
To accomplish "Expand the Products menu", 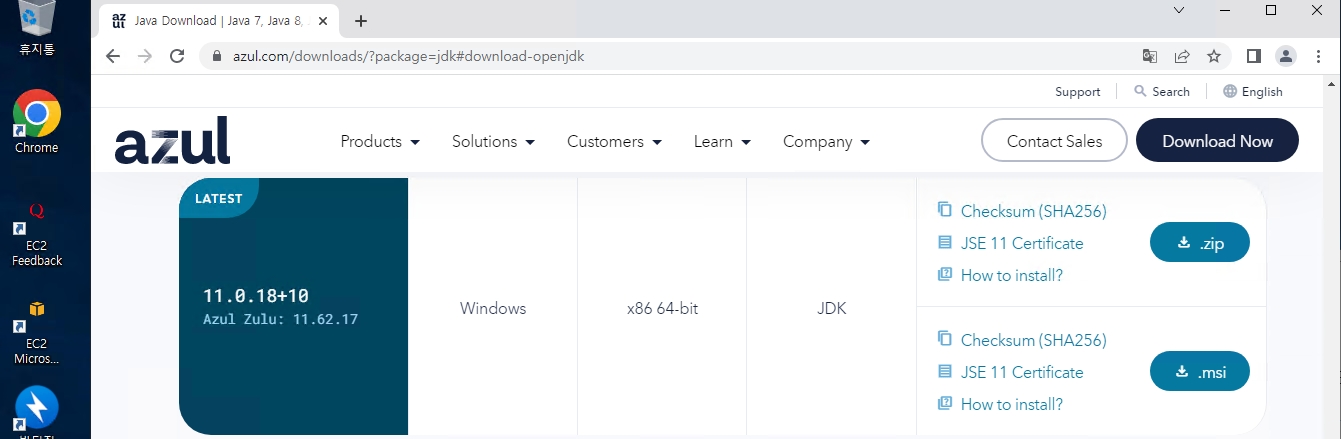I will [x=380, y=142].
